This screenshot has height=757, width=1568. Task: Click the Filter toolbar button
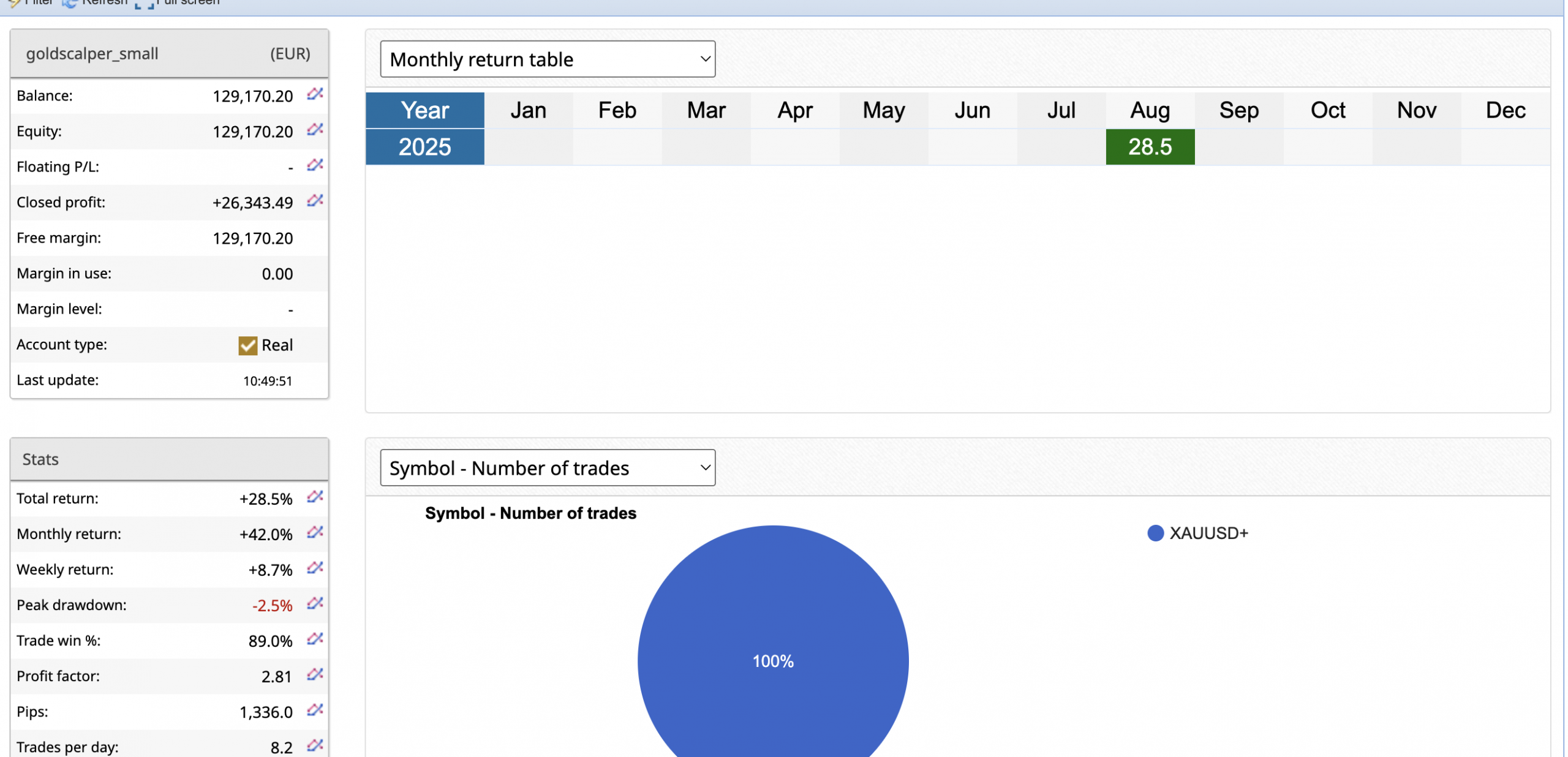pos(32,2)
